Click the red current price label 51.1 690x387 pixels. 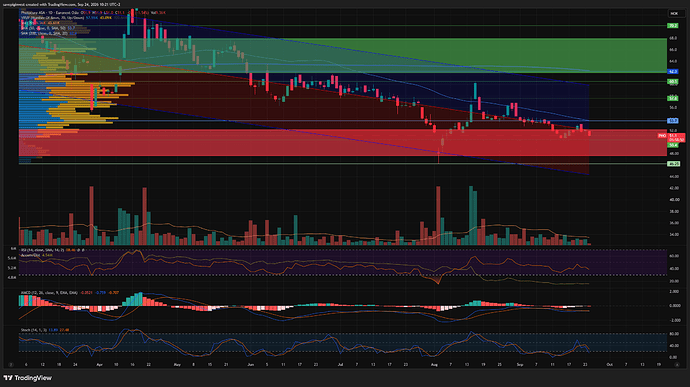(x=676, y=137)
